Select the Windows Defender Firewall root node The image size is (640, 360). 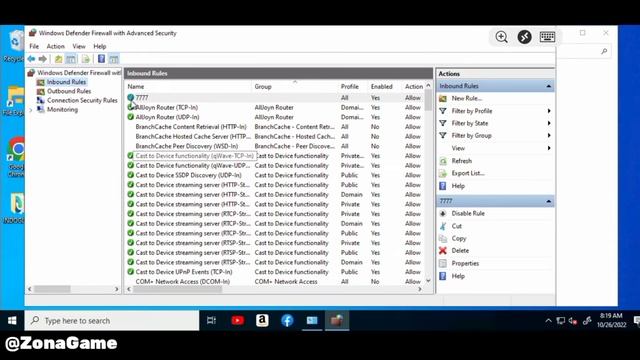79,73
